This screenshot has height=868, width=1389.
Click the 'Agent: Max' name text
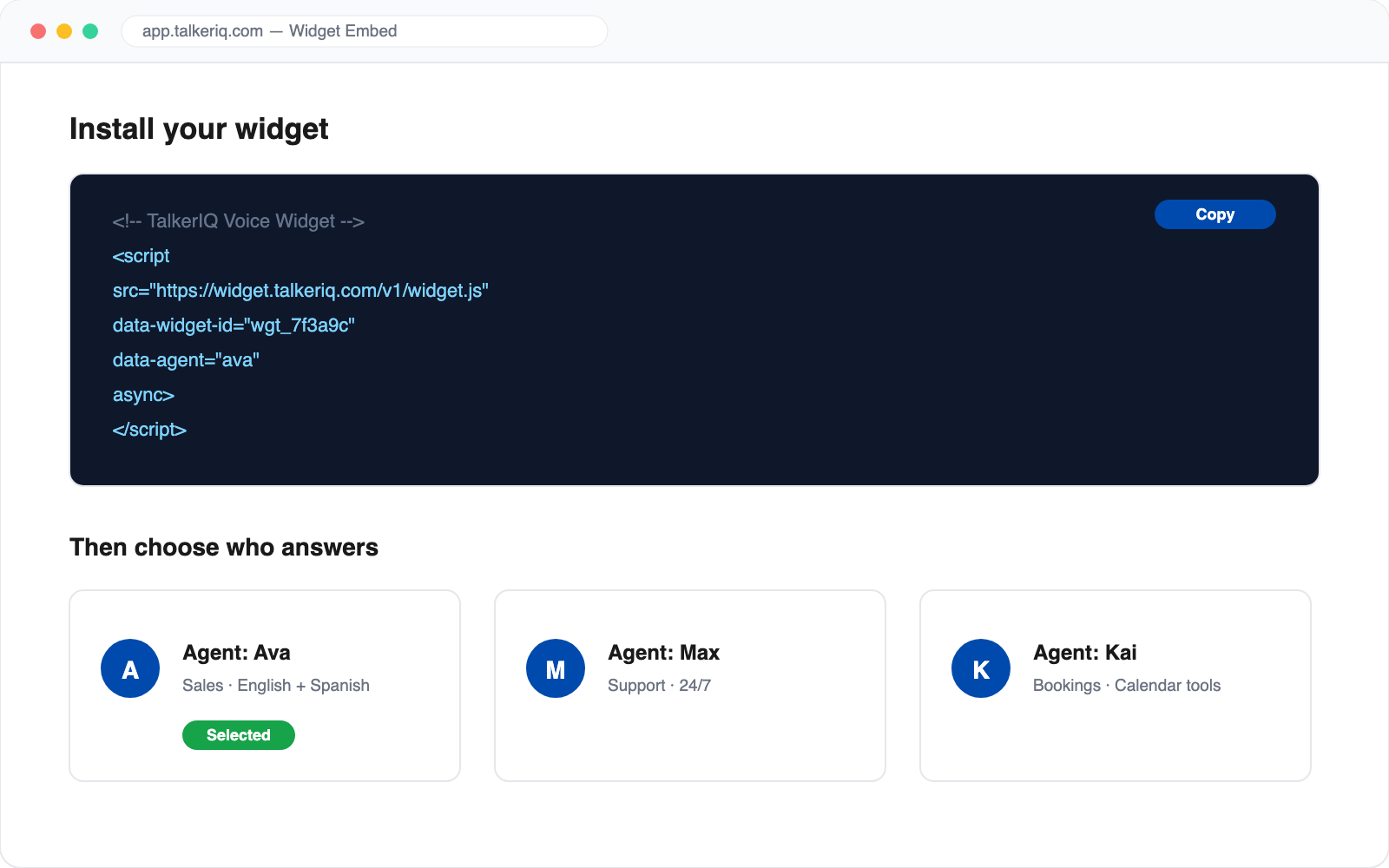click(664, 653)
